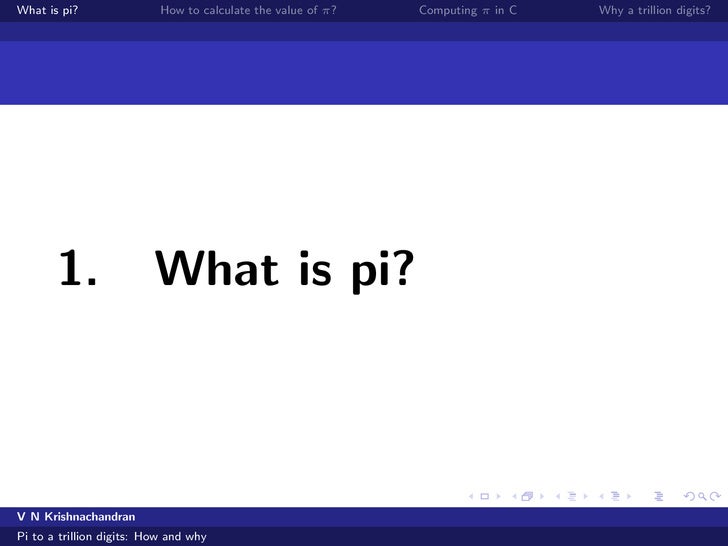The width and height of the screenshot is (728, 546).
Task: Click next subsection arrow
Action: pos(586,496)
